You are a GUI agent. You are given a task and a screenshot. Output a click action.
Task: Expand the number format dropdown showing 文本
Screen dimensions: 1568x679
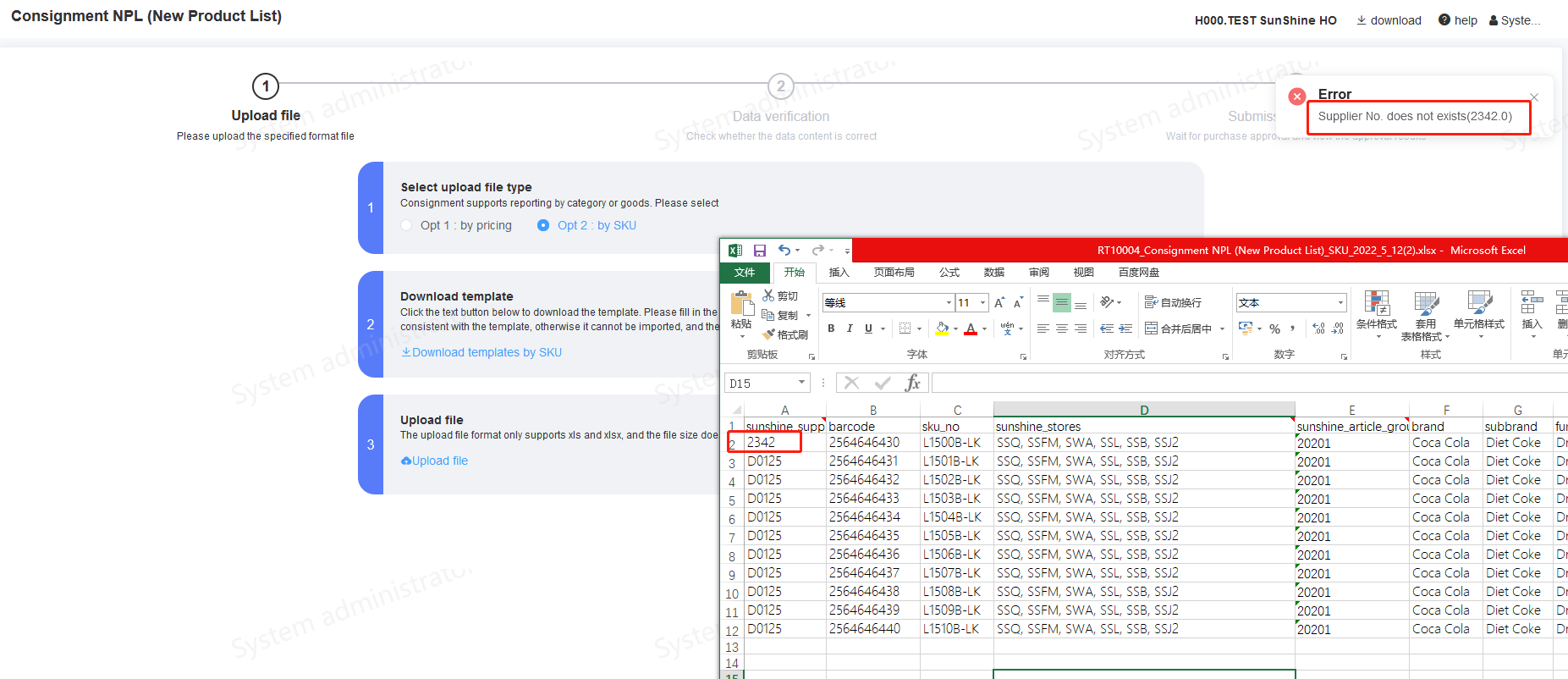point(1340,302)
